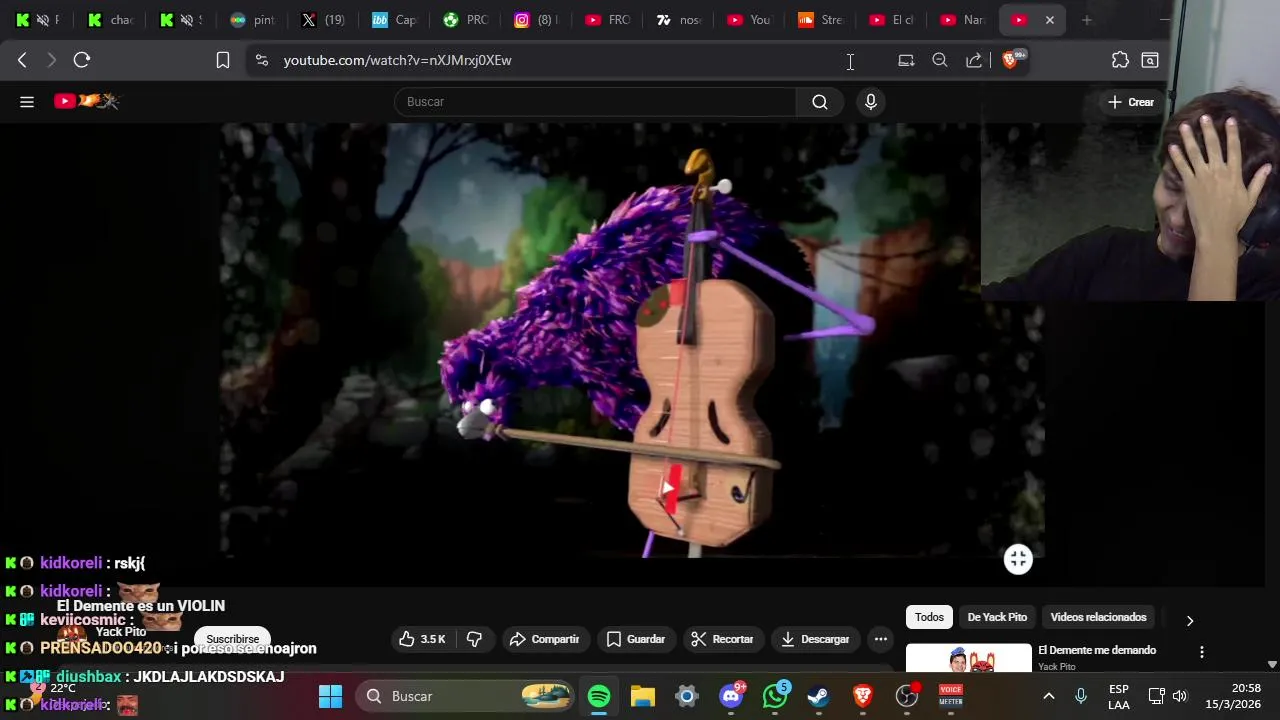This screenshot has height=720, width=1280.
Task: Subscribe to Yack Pito with Suscribirse
Action: pyautogui.click(x=233, y=639)
